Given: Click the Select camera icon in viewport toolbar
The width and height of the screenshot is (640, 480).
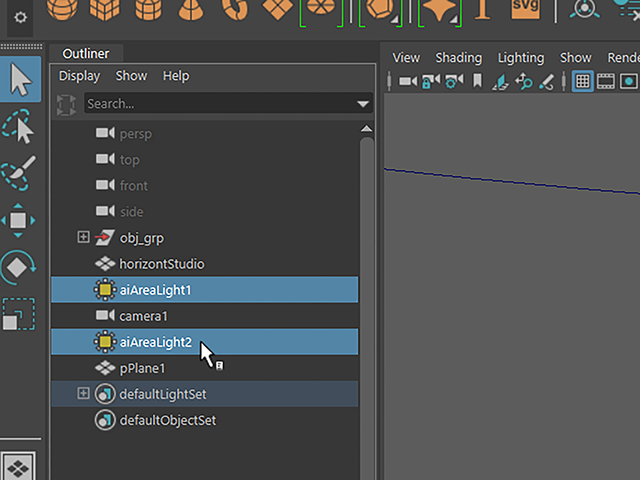Looking at the screenshot, I should click(408, 82).
